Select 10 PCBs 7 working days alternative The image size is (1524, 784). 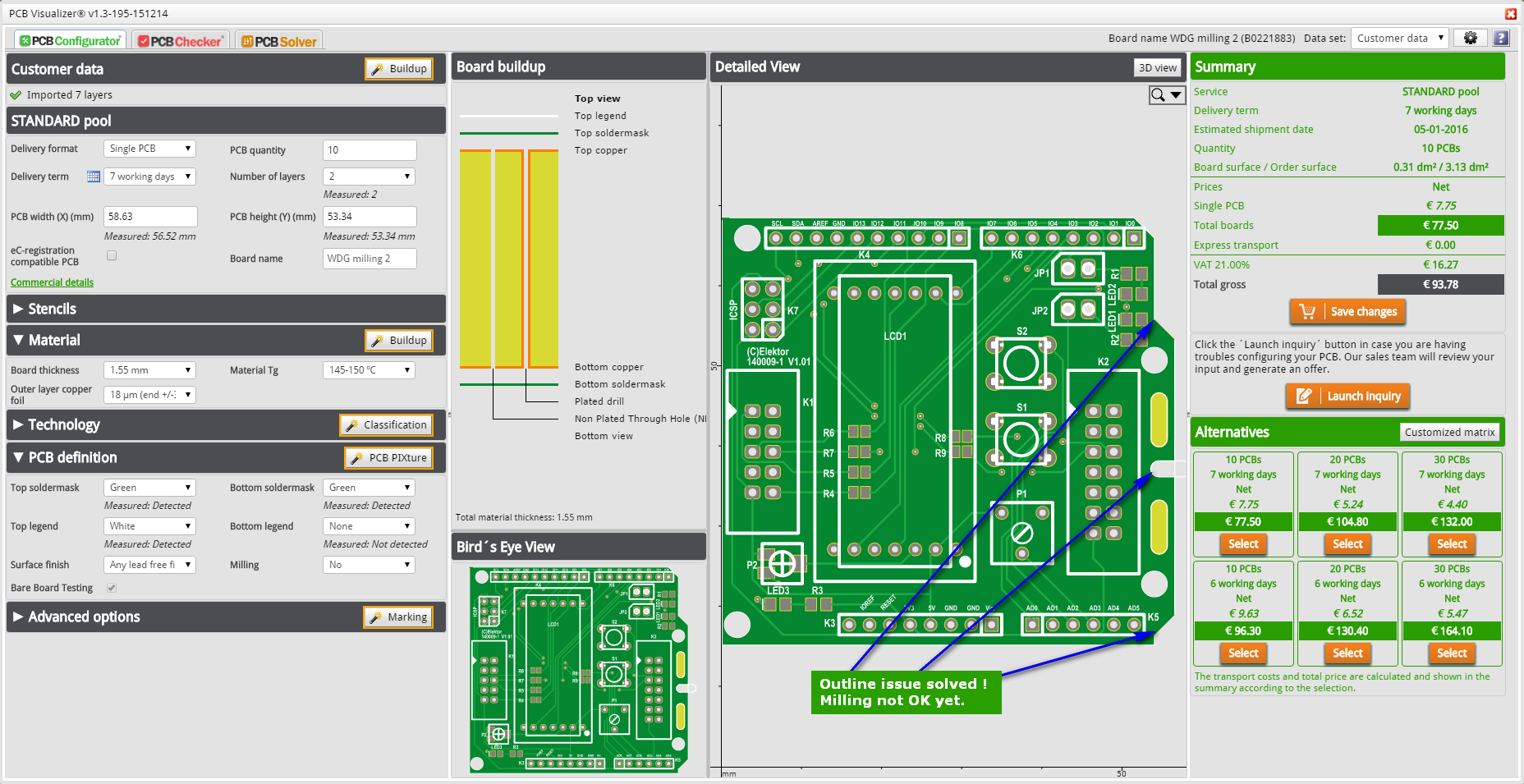pos(1243,544)
